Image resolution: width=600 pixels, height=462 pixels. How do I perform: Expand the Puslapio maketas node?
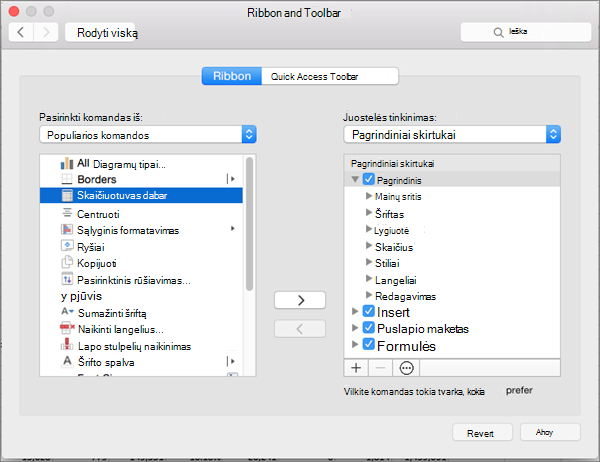pyautogui.click(x=355, y=328)
